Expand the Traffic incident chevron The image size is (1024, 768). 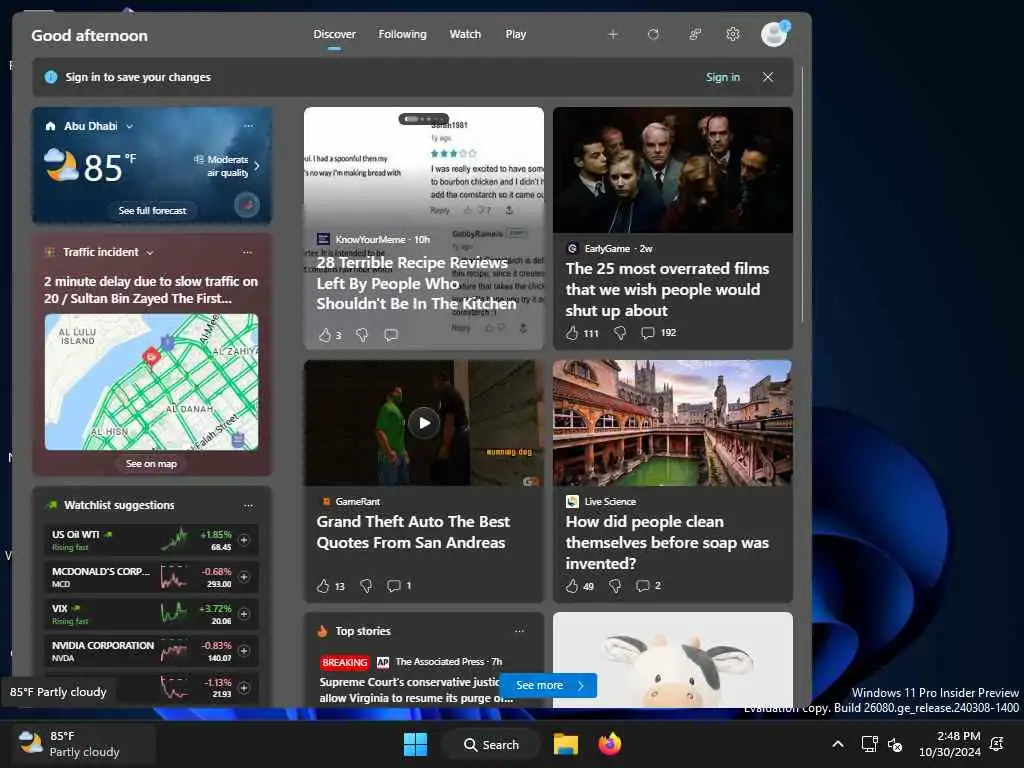point(150,253)
